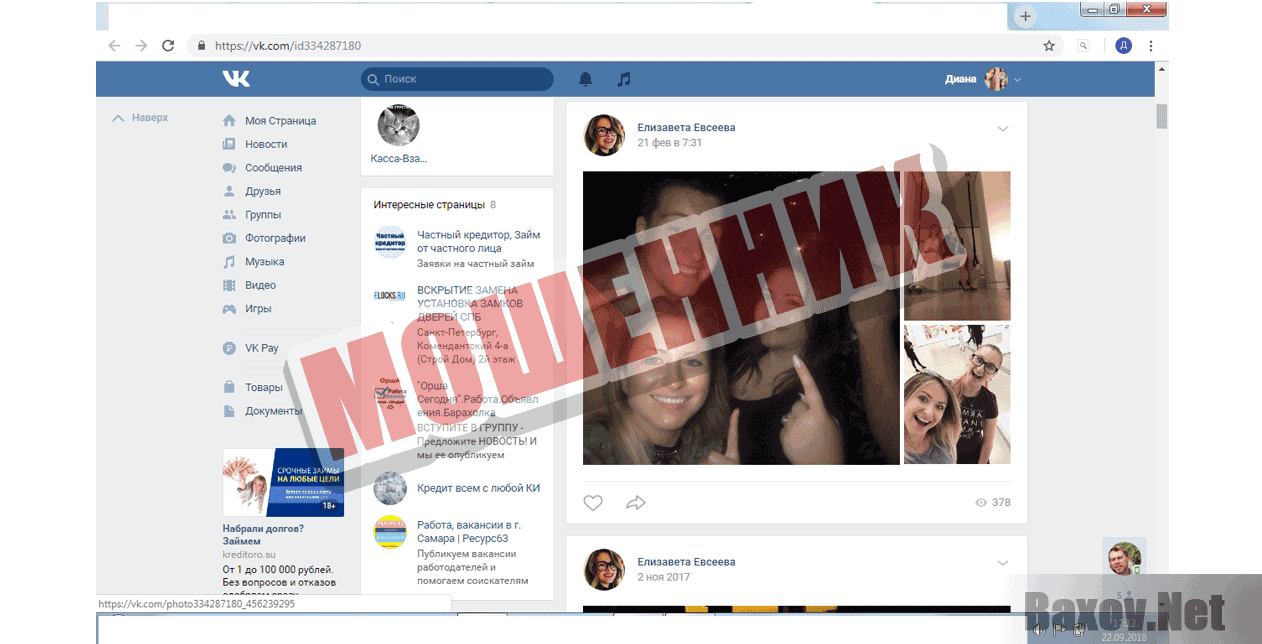Toggle system volume via the taskbar speaker
Image resolution: width=1262 pixels, height=644 pixels.
1037,628
